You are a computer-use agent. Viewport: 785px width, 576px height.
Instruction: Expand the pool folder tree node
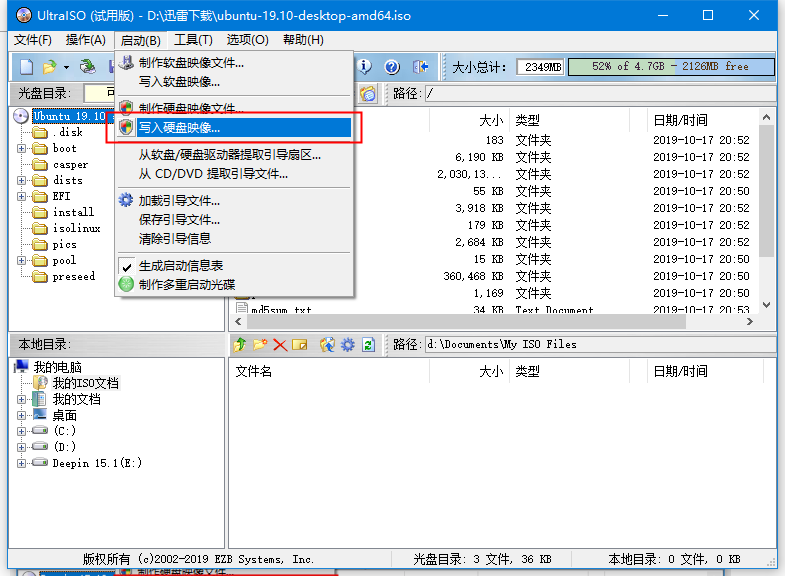(x=22, y=260)
